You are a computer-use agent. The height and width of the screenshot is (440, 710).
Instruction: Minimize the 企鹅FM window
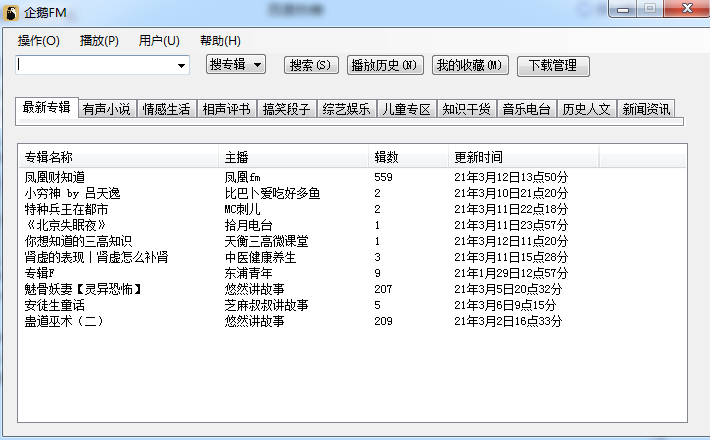click(623, 9)
